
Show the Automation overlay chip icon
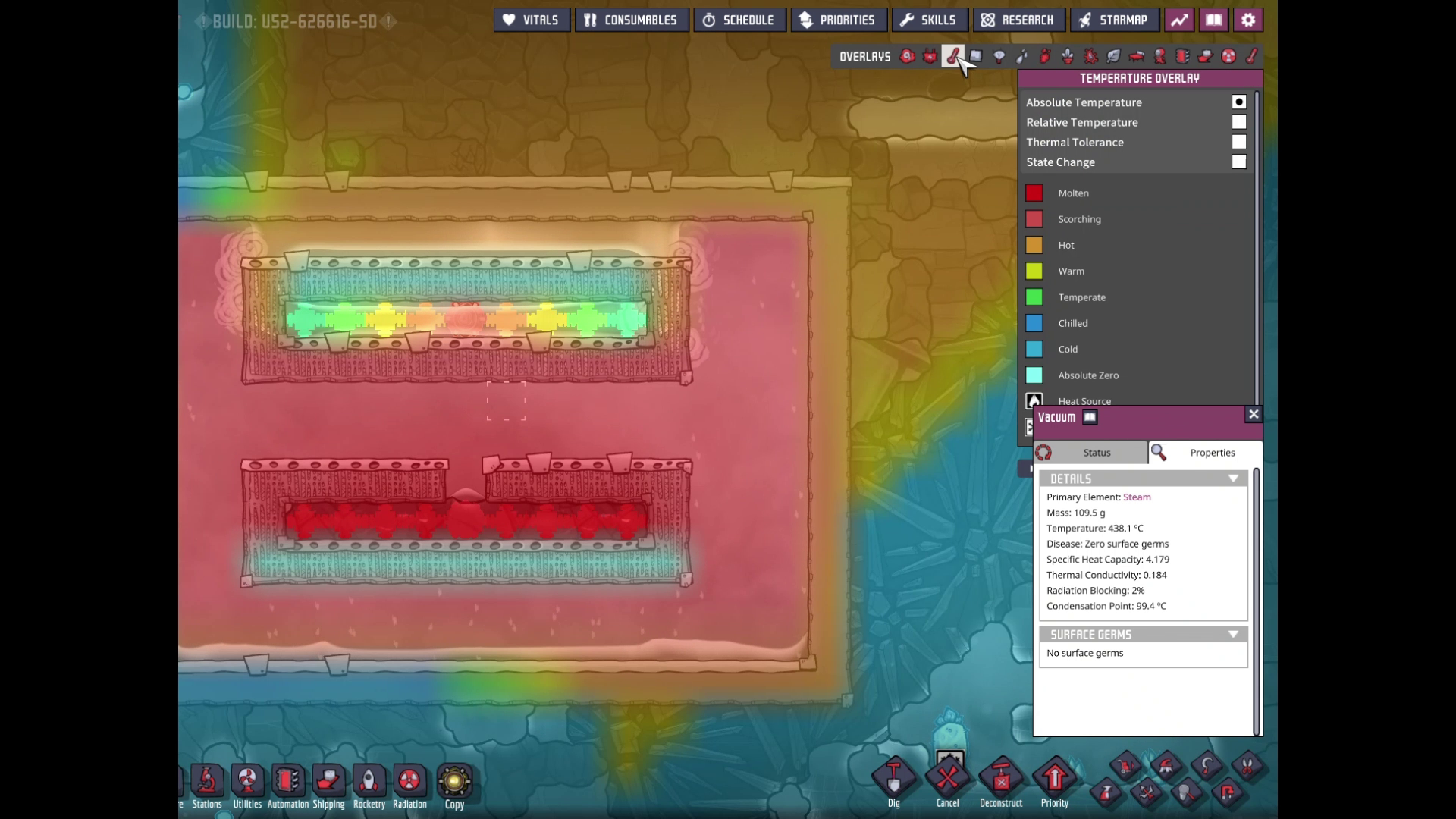click(1182, 56)
